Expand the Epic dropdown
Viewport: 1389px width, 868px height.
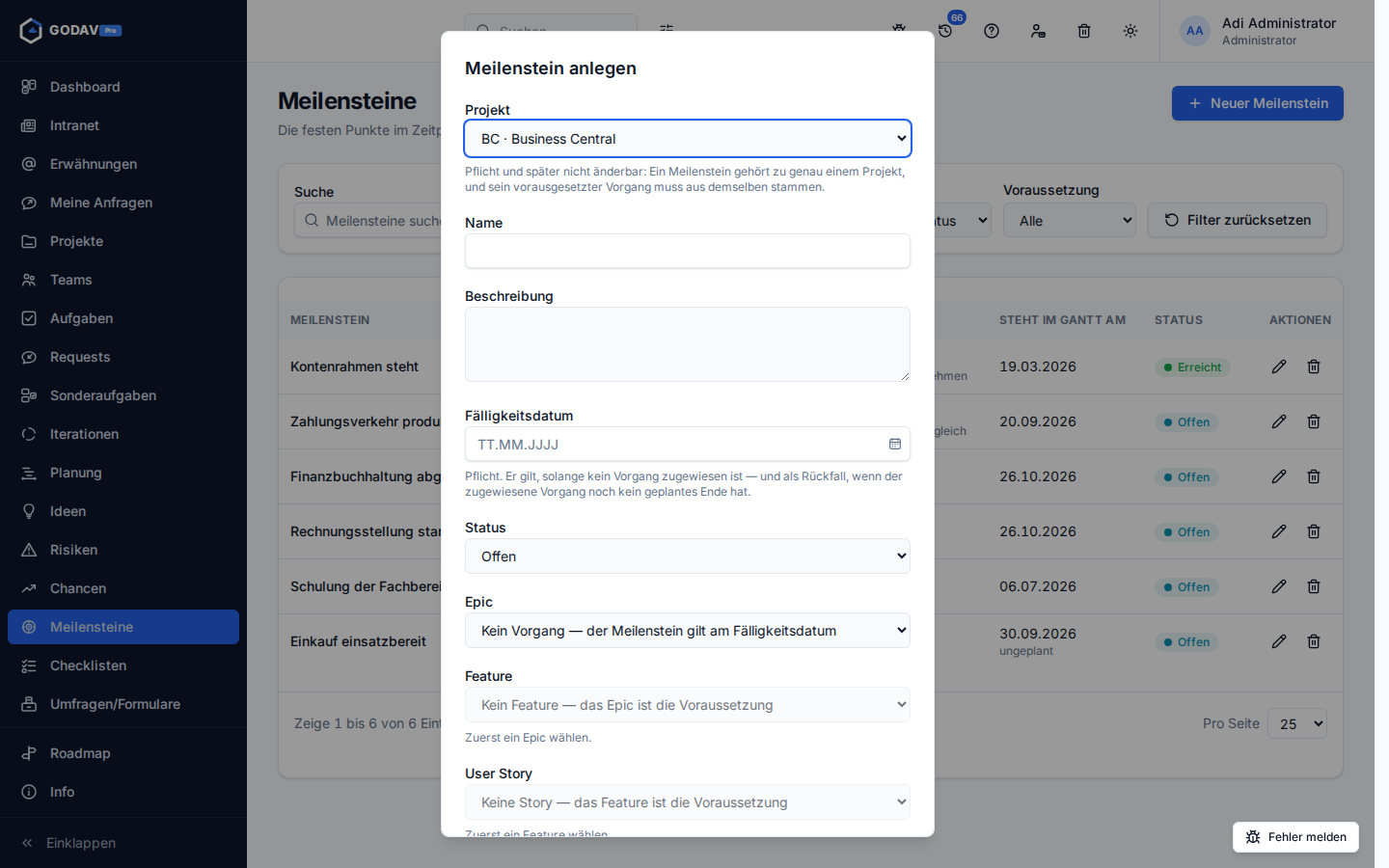pyautogui.click(x=688, y=631)
